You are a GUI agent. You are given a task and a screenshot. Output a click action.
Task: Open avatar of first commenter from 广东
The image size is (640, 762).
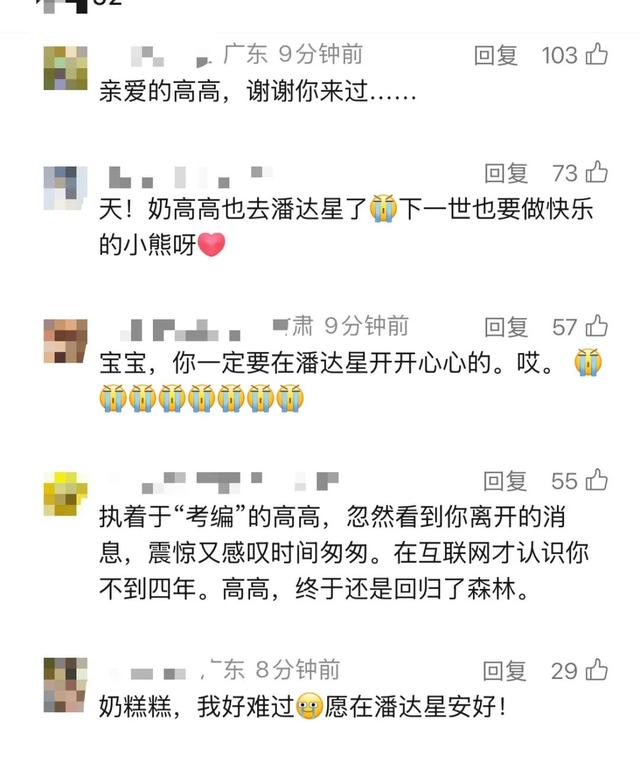[x=66, y=68]
